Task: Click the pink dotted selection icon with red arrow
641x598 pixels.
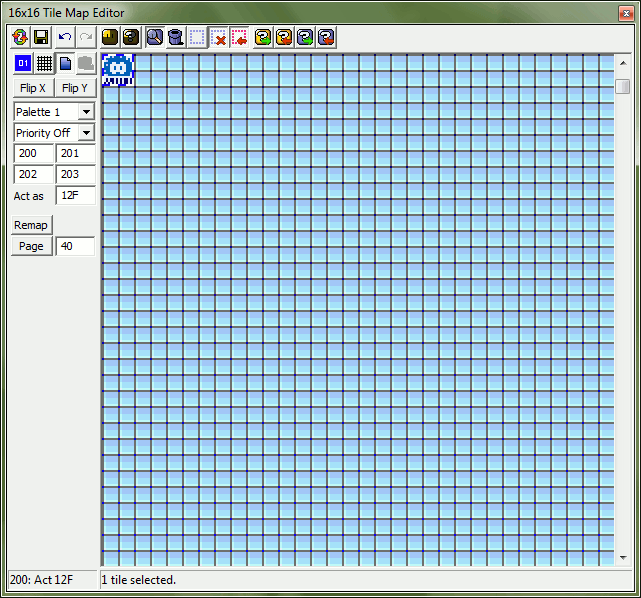Action: [239, 38]
